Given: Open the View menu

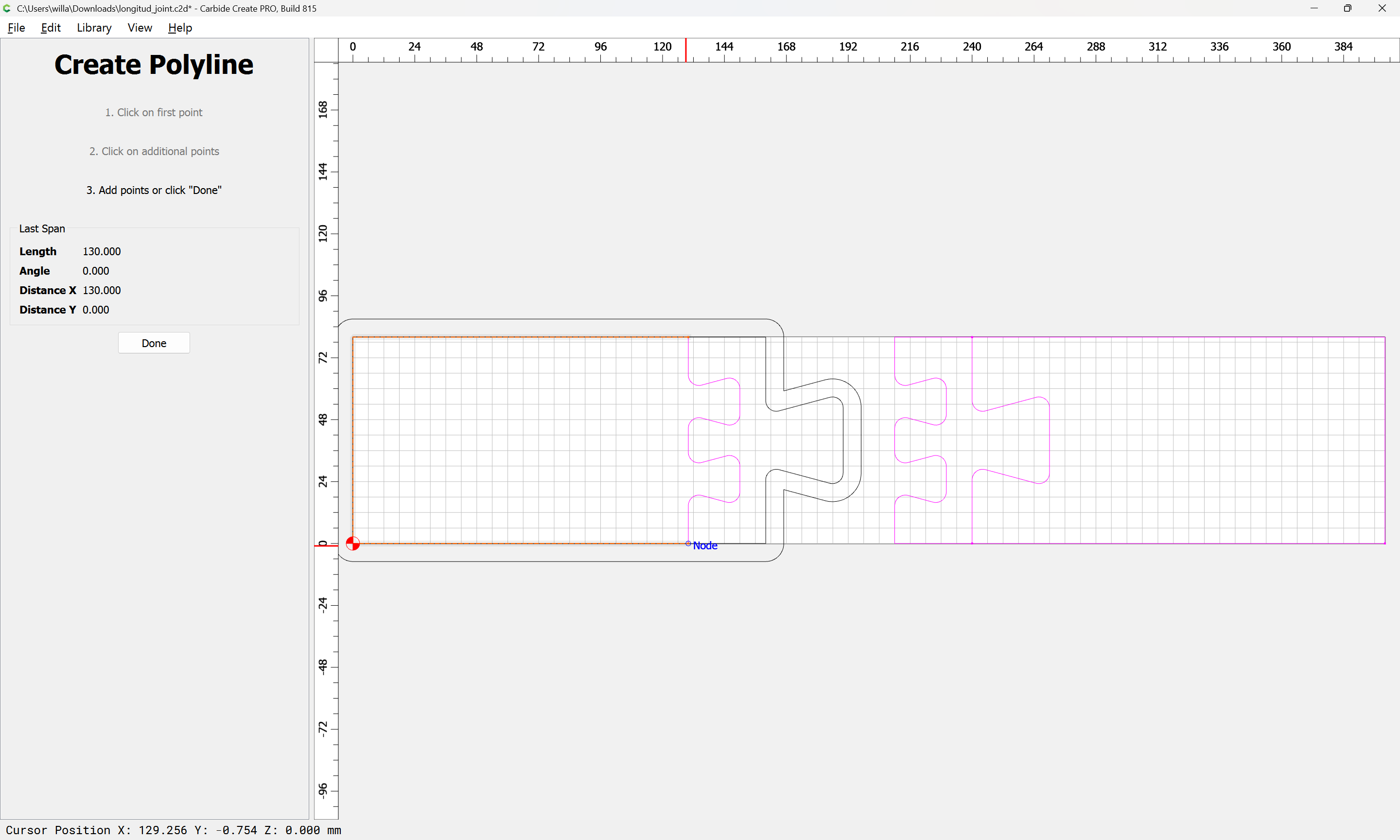Looking at the screenshot, I should pyautogui.click(x=140, y=28).
